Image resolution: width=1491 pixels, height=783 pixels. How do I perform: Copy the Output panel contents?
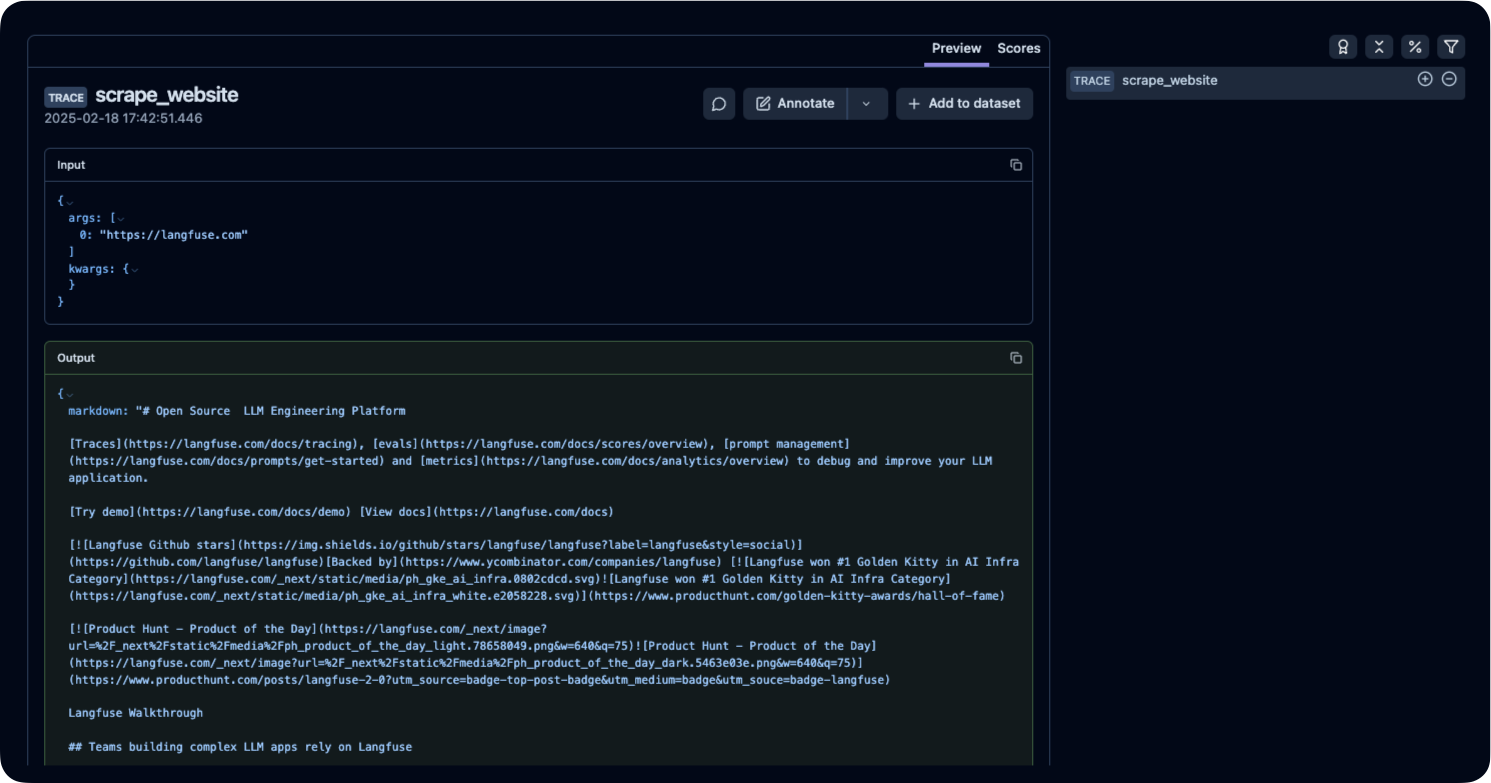tap(1015, 357)
